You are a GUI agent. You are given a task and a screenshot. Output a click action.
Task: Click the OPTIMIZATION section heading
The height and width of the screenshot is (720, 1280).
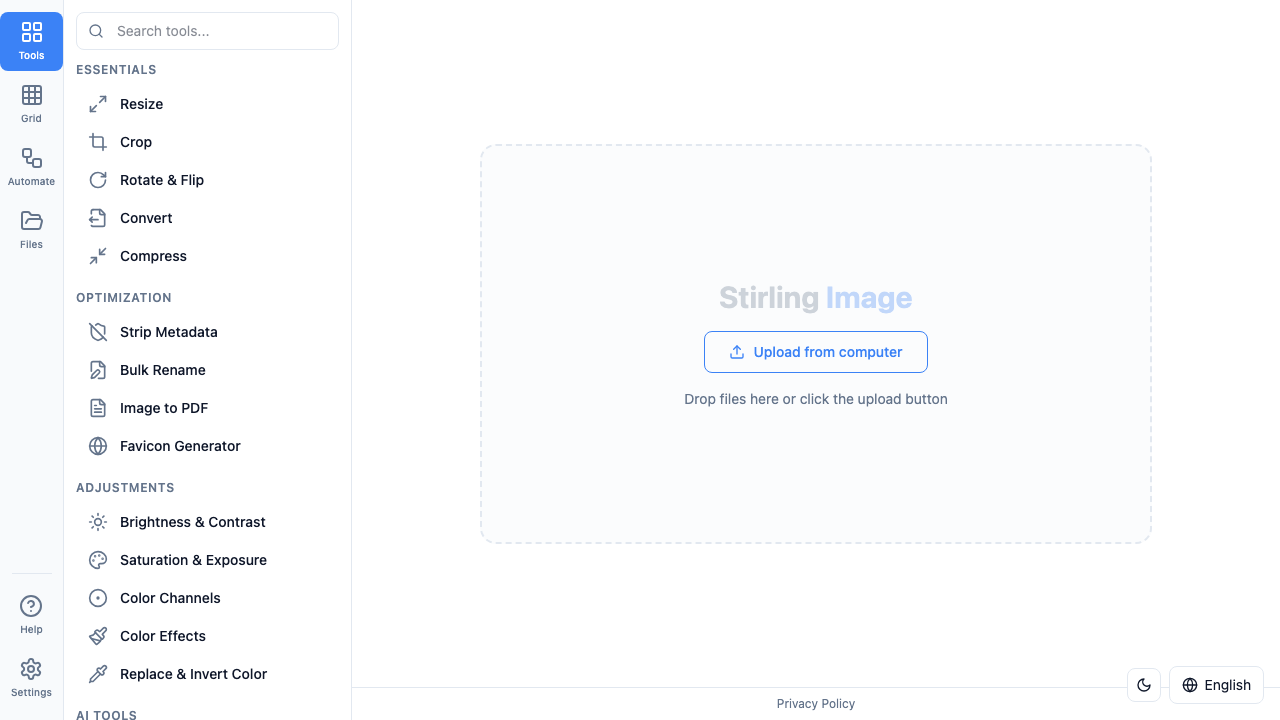124,298
